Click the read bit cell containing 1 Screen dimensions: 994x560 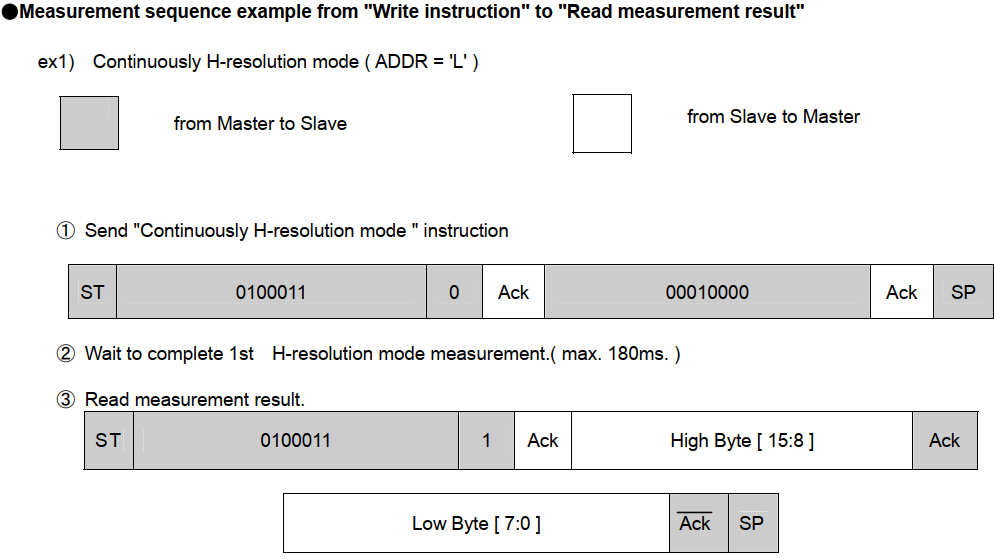click(487, 440)
